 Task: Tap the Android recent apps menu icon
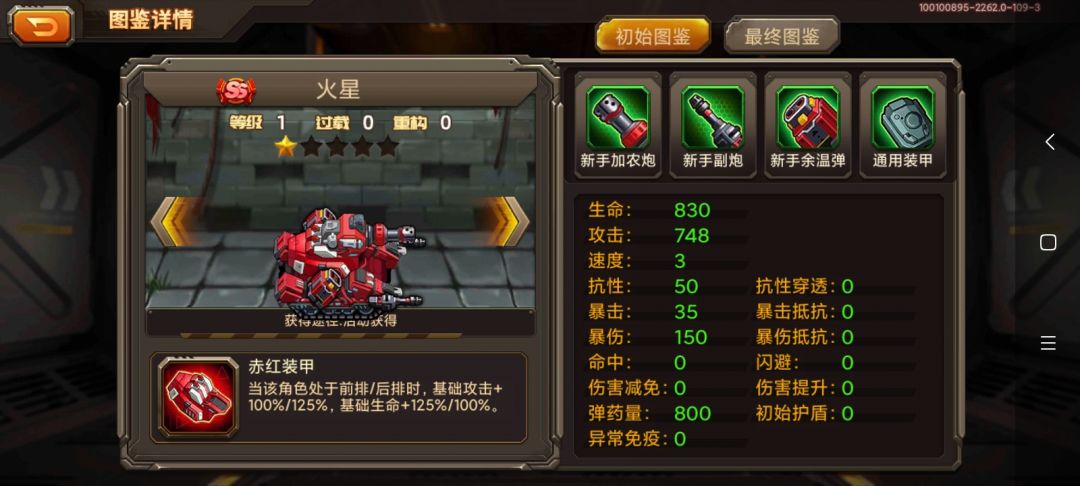pyautogui.click(x=1048, y=342)
